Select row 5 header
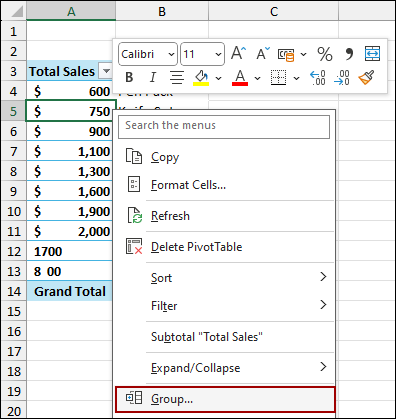 (x=13, y=111)
